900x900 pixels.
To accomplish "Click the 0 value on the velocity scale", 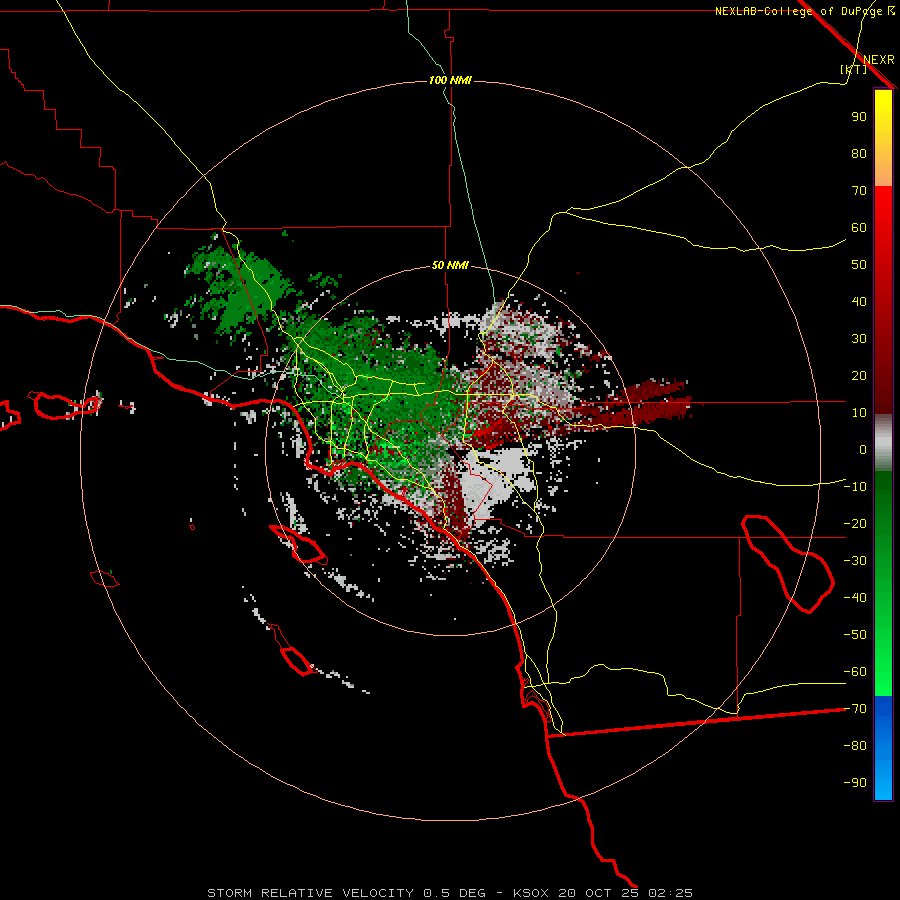I will 863,450.
